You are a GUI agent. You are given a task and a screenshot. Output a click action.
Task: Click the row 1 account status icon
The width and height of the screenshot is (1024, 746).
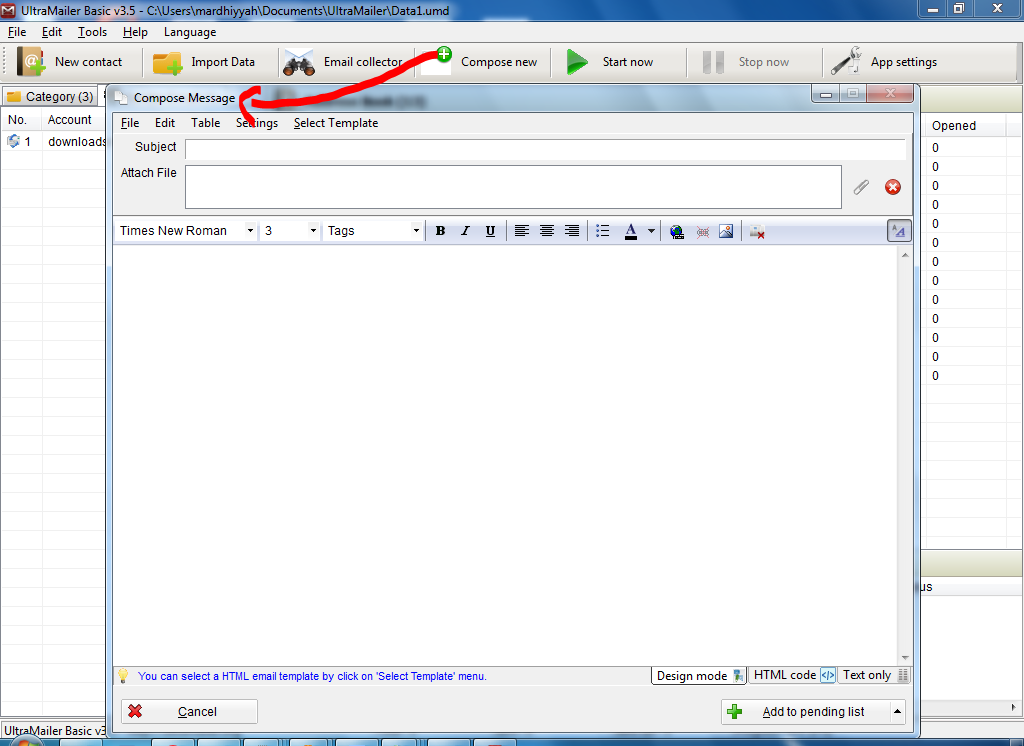click(x=13, y=141)
